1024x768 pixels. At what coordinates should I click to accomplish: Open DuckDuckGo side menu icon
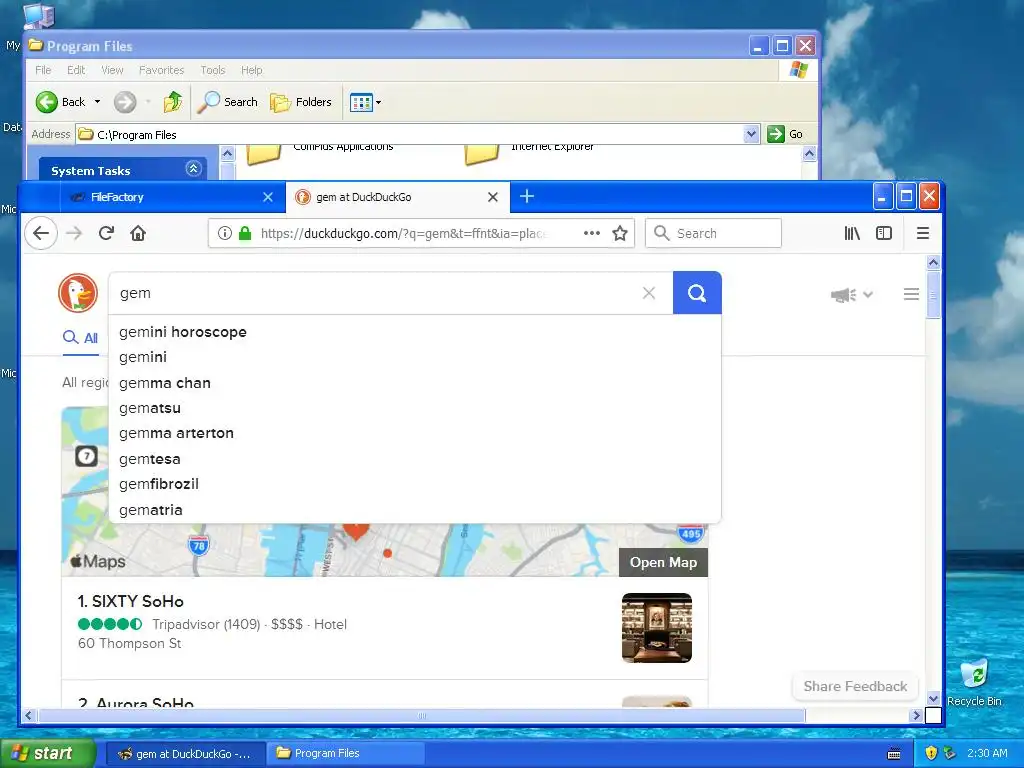(x=911, y=295)
